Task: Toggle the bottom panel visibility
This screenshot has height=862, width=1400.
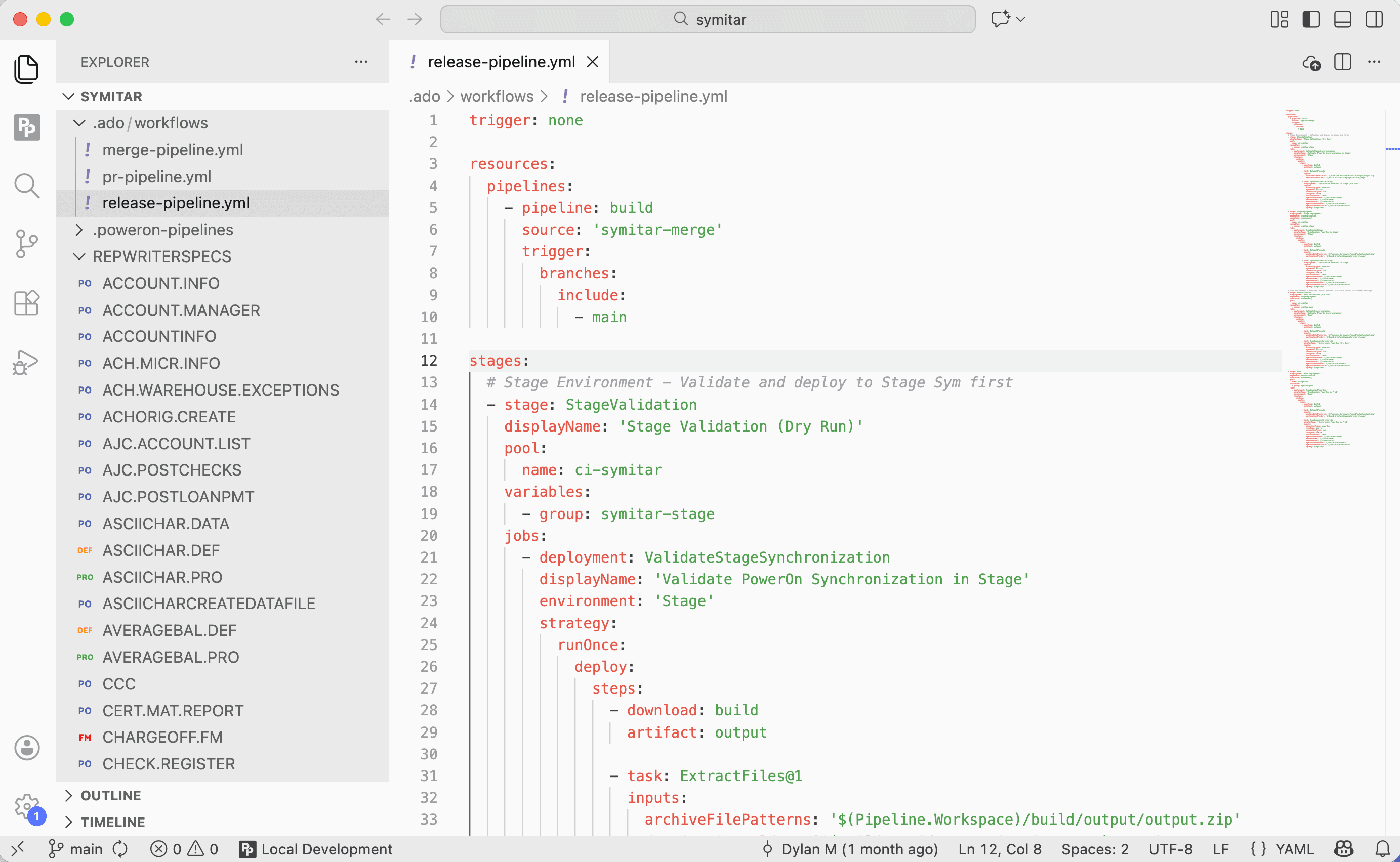Action: pyautogui.click(x=1342, y=19)
